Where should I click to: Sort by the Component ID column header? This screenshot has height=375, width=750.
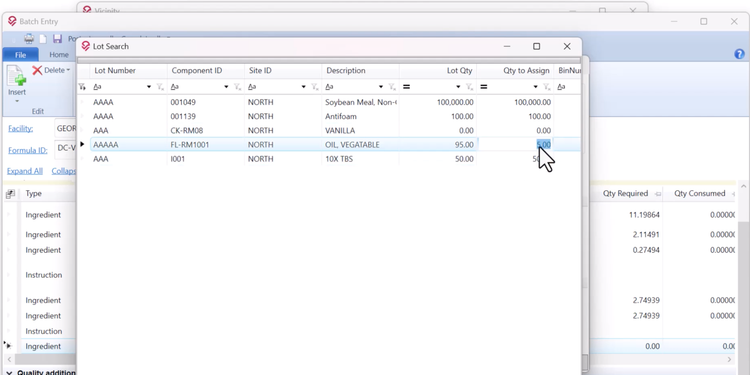206,71
